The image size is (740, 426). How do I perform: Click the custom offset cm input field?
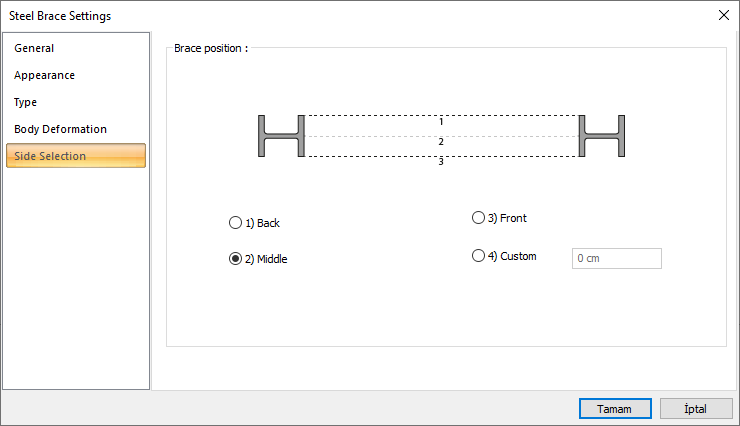[x=616, y=259]
